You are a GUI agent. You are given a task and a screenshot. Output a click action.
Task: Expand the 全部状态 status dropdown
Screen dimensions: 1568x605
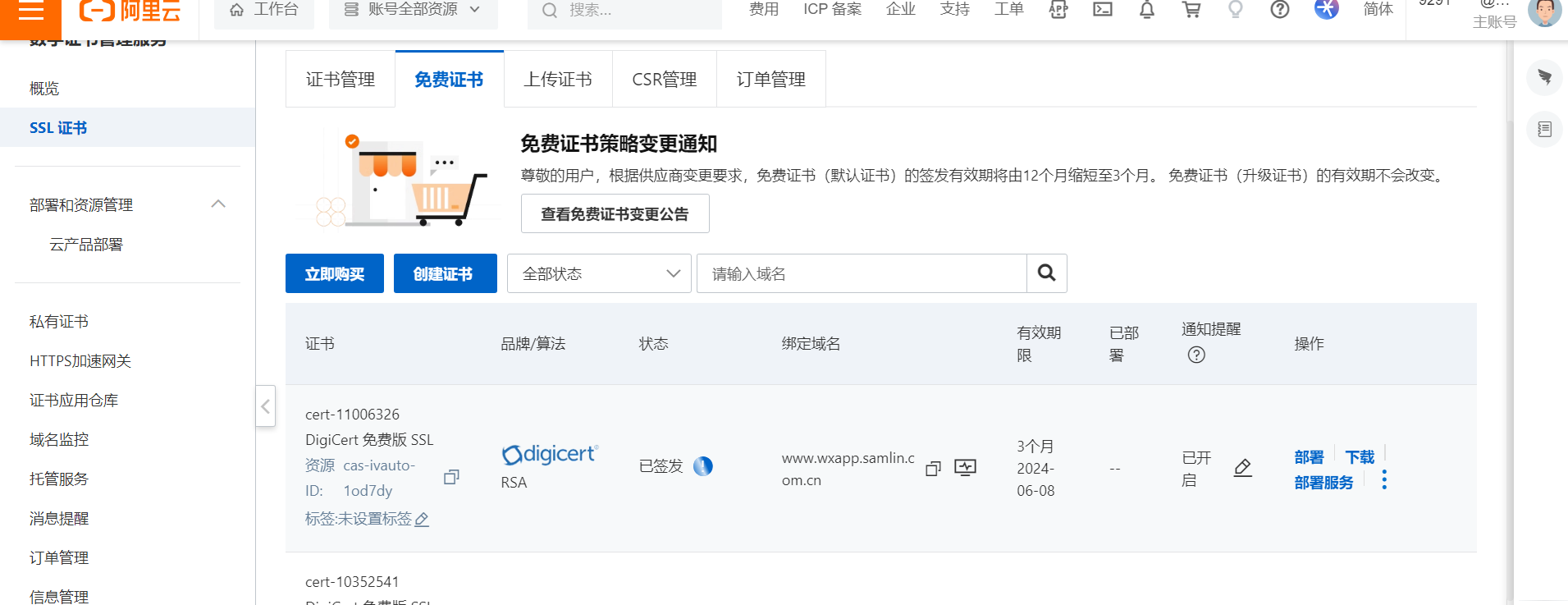point(599,273)
